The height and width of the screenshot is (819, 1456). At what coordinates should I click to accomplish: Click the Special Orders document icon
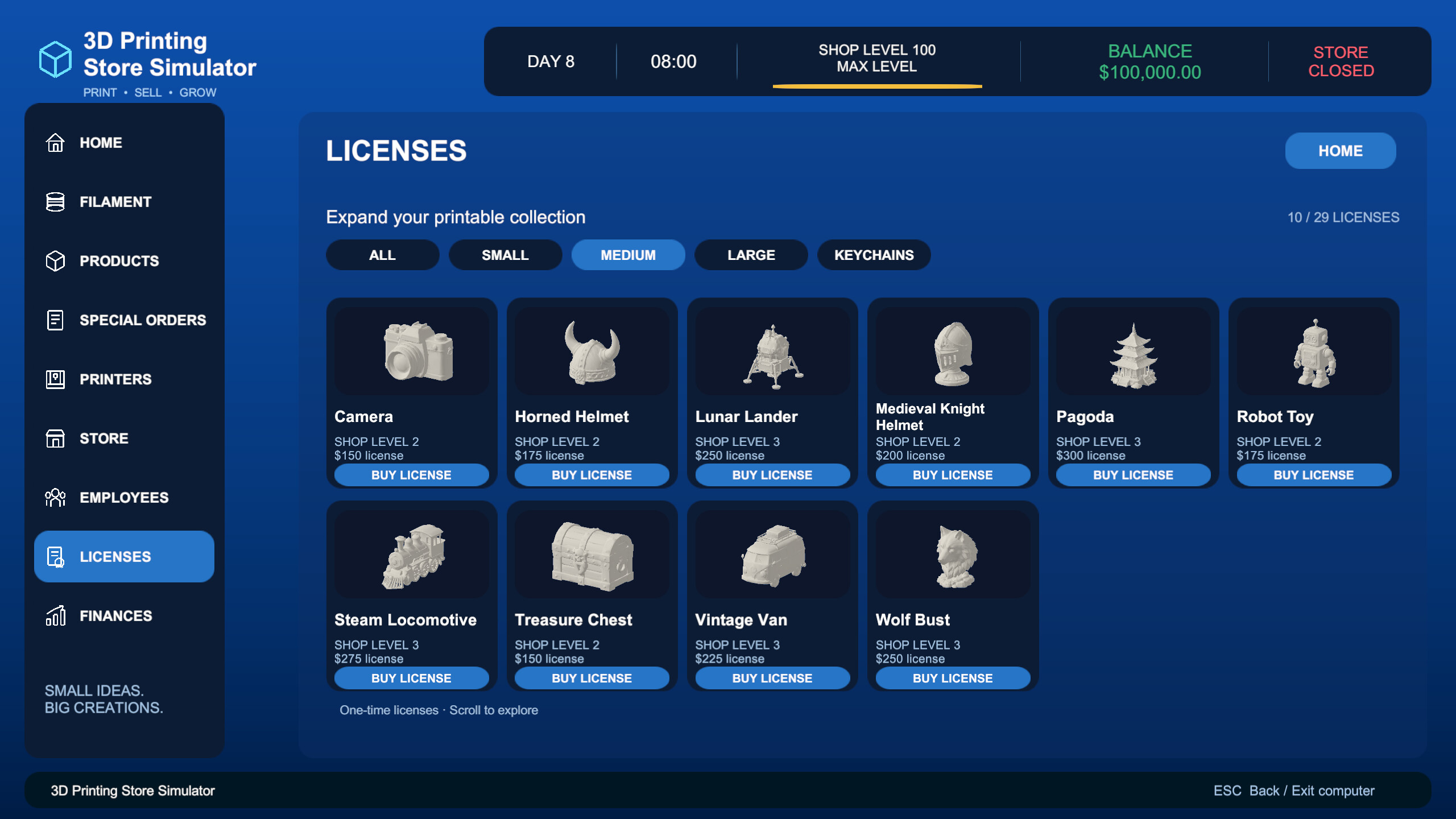[55, 320]
